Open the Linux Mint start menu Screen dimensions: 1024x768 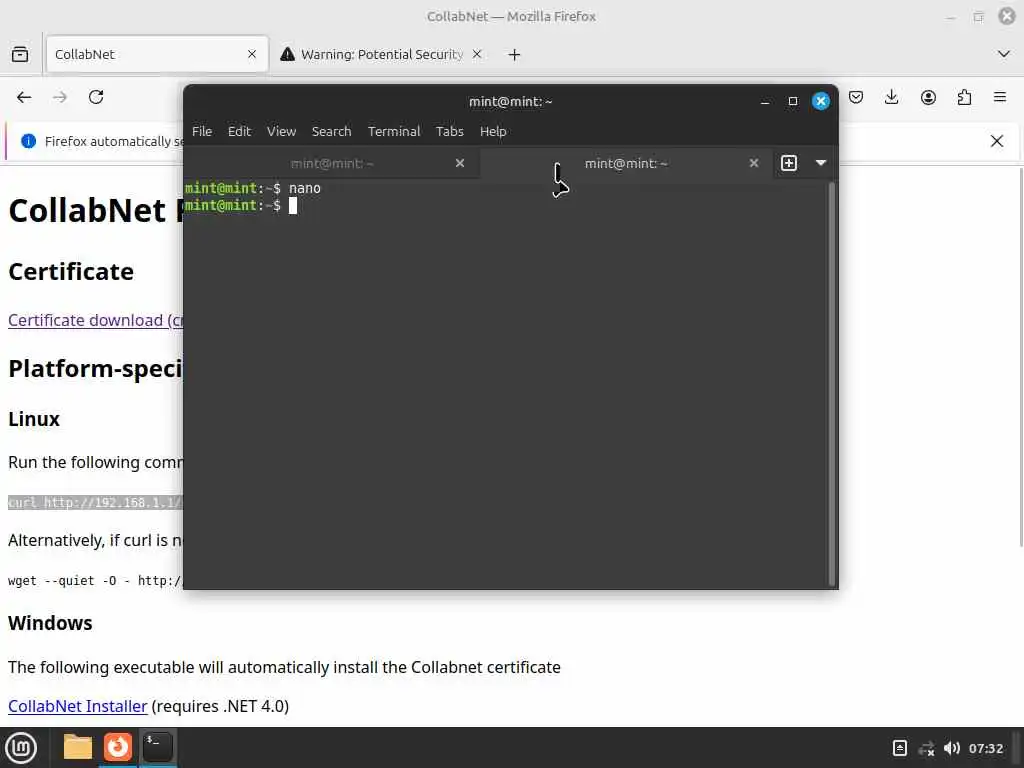click(x=21, y=748)
